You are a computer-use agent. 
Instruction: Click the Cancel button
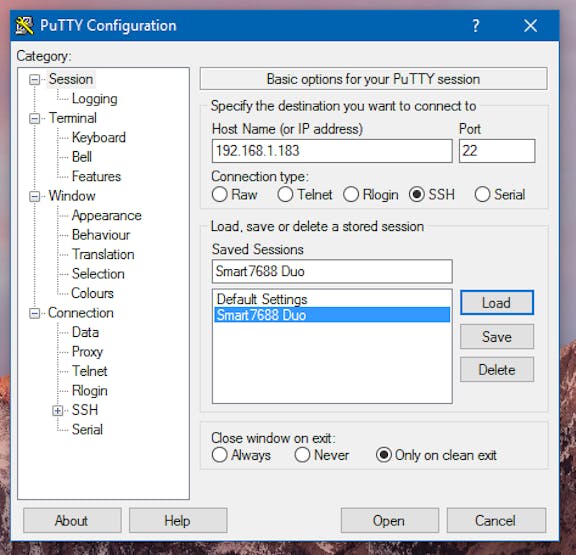tap(496, 520)
